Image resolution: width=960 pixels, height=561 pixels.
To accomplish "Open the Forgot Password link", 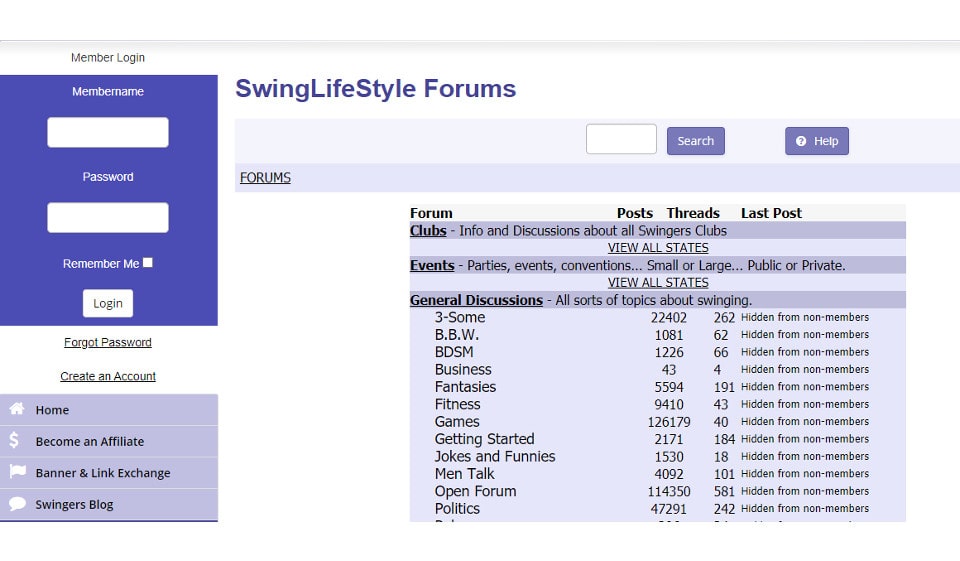I will click(x=108, y=342).
